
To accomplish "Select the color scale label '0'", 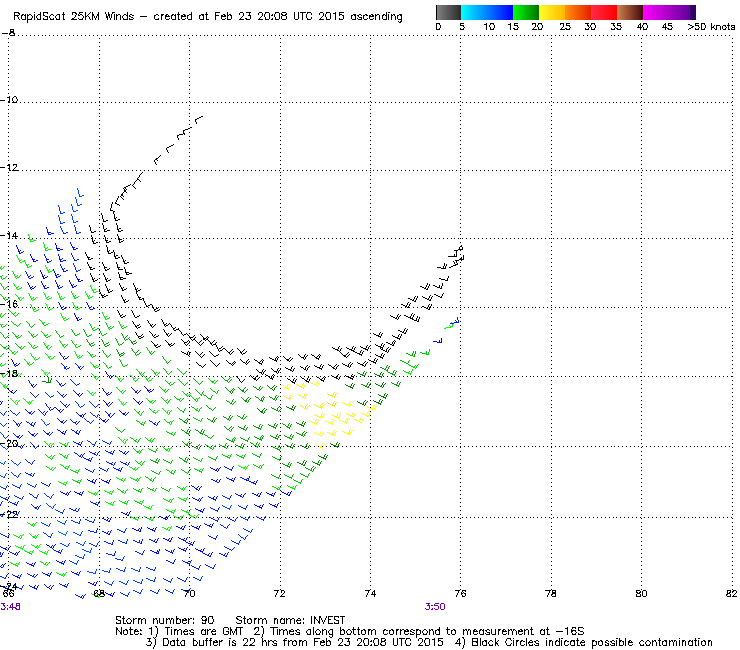I will click(438, 27).
